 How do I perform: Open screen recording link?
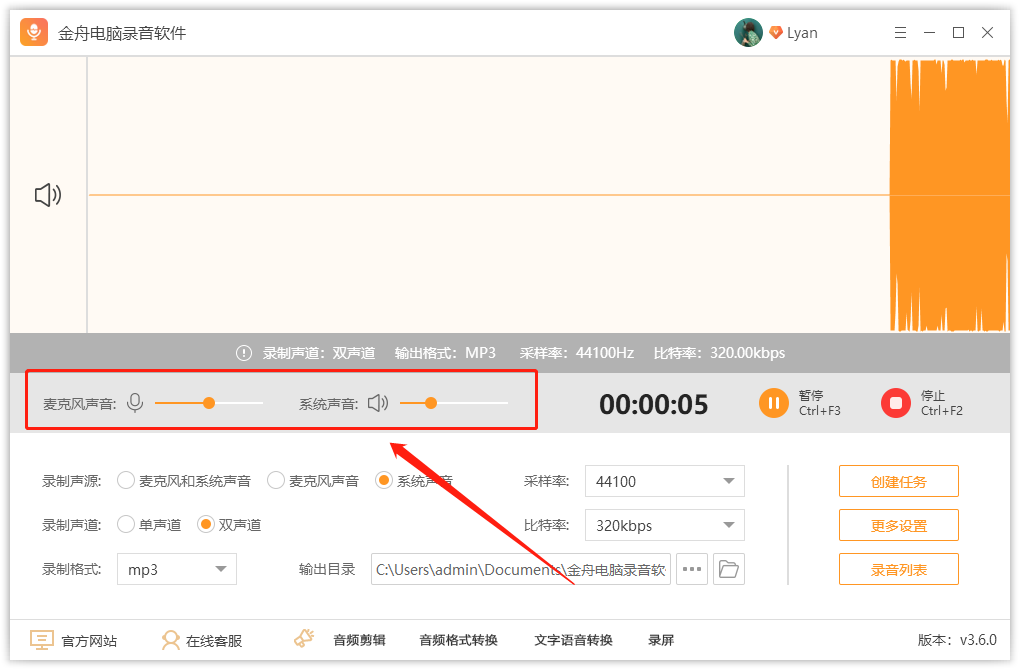pos(661,640)
